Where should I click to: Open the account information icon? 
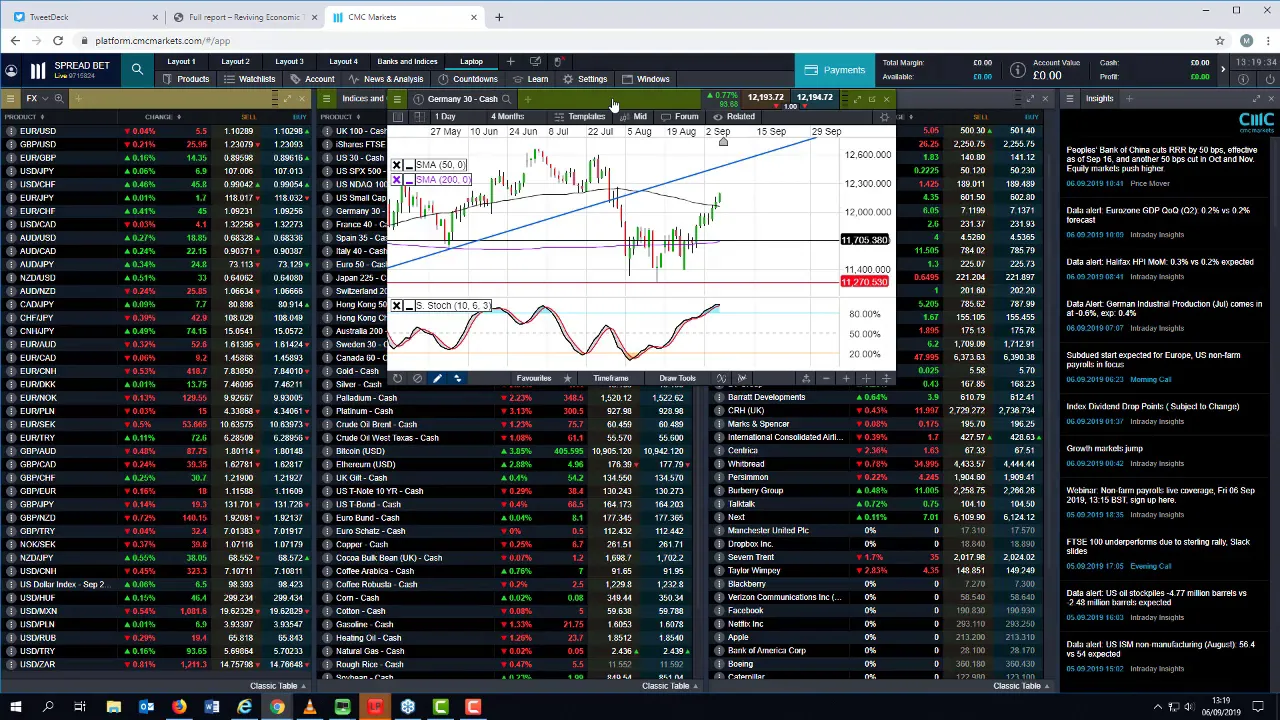pos(1017,69)
